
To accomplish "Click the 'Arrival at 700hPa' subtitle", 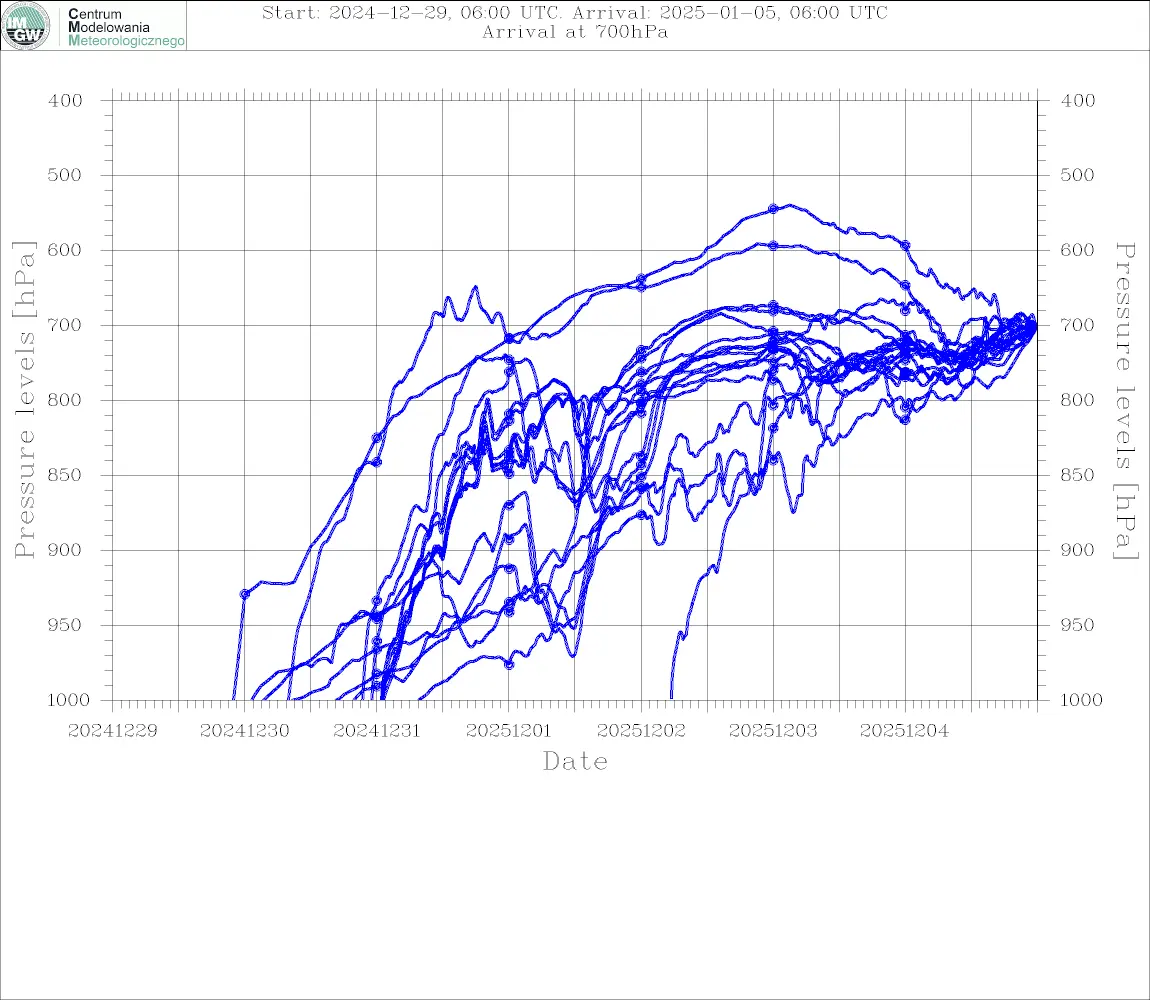I will pos(575,32).
